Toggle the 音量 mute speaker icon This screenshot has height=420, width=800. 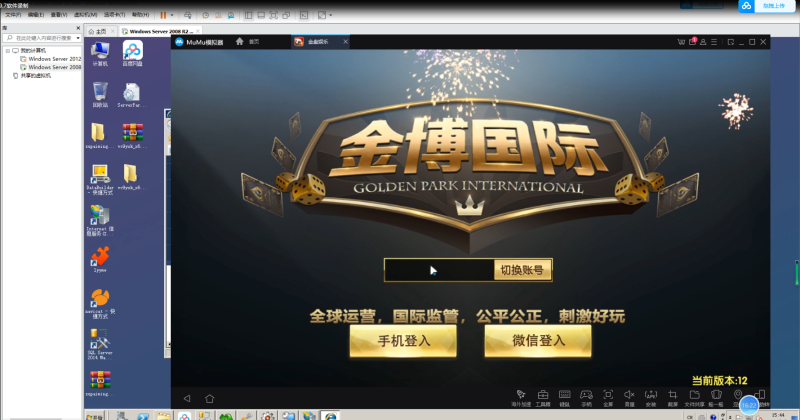tap(630, 398)
